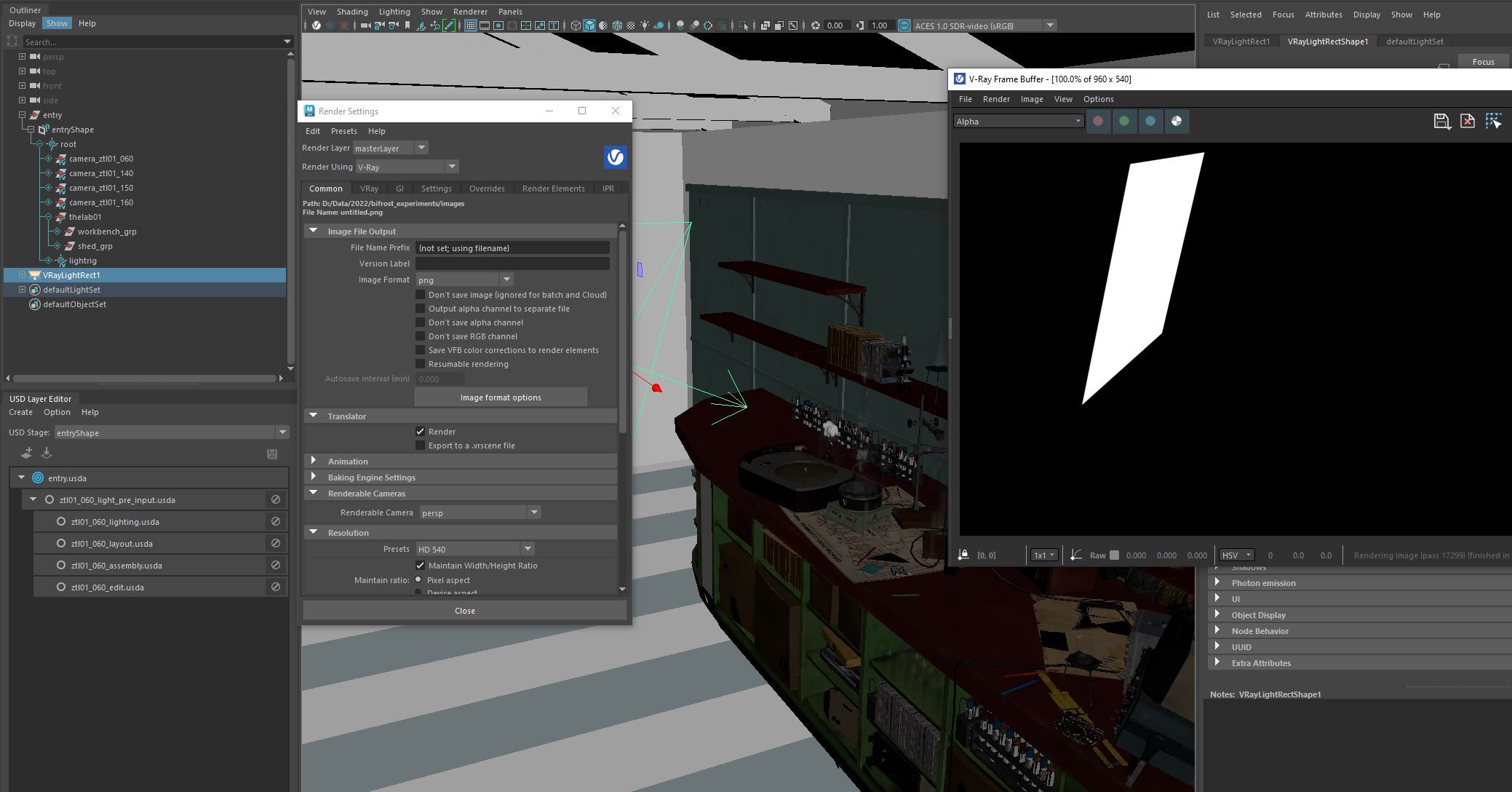Mute the ztl01_060_lighting.usda layer
1512x792 pixels.
(276, 521)
